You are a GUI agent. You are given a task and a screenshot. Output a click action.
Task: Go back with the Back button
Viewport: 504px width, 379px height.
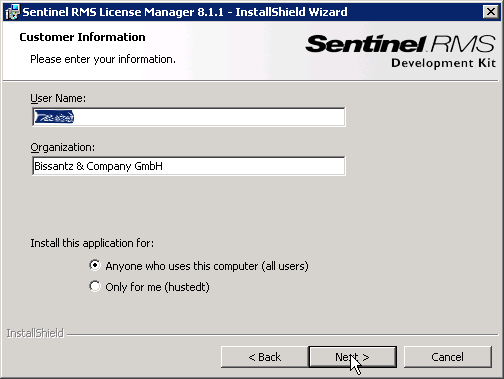(x=265, y=357)
